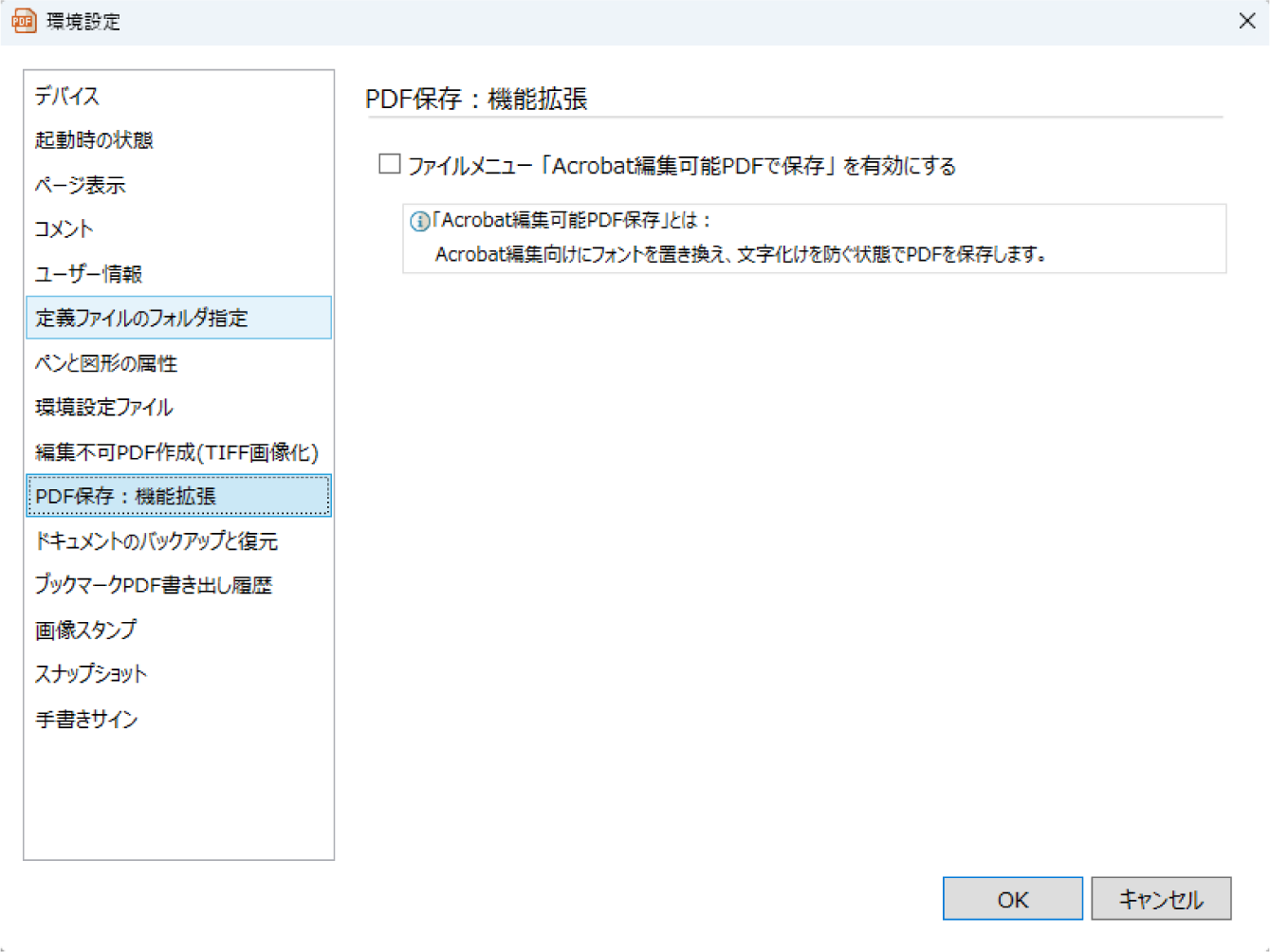
Task: Select コメント category
Action: [x=178, y=229]
